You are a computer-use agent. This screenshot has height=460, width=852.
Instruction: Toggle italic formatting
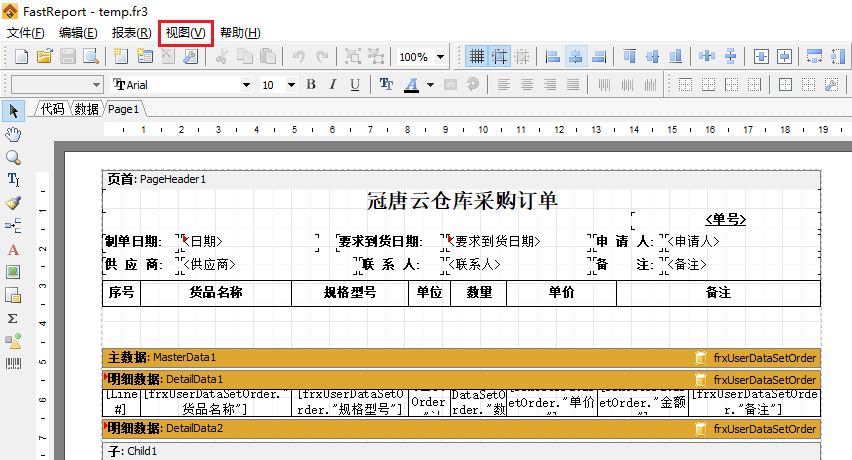click(x=333, y=85)
